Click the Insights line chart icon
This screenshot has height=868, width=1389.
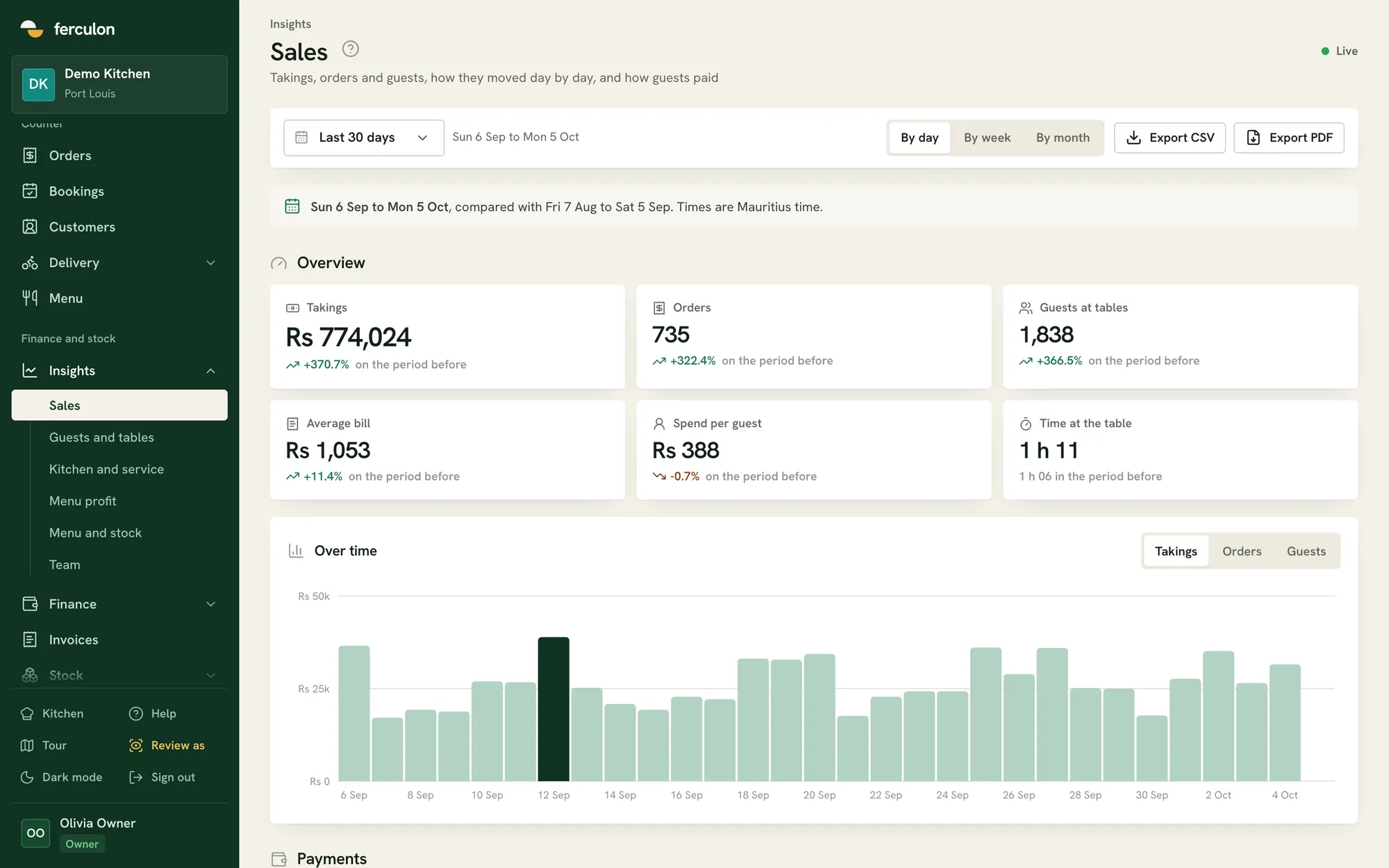(x=30, y=370)
